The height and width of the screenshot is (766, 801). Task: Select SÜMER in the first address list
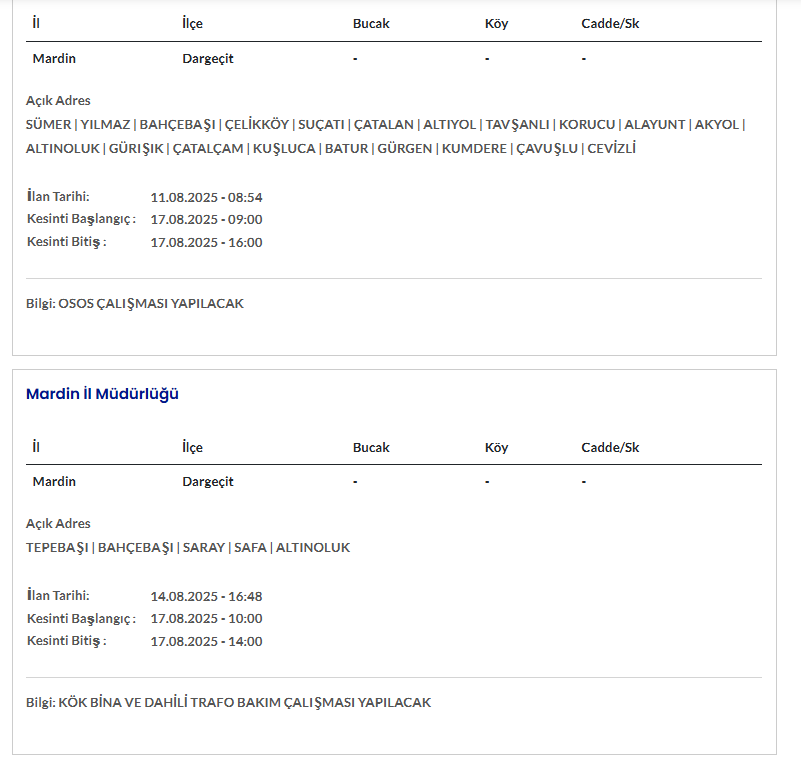(x=48, y=125)
